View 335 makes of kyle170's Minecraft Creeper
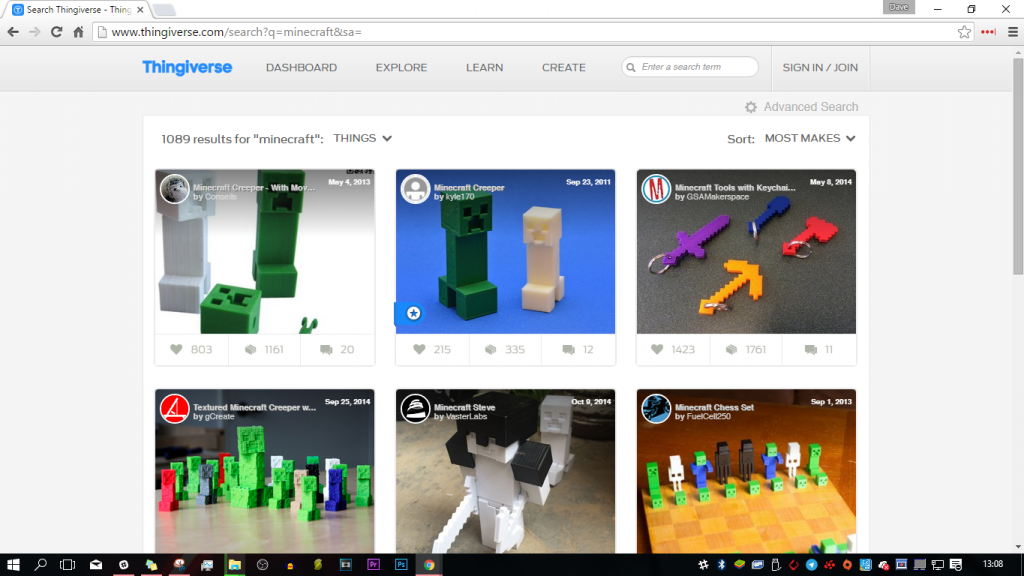This screenshot has height=576, width=1024. point(505,349)
